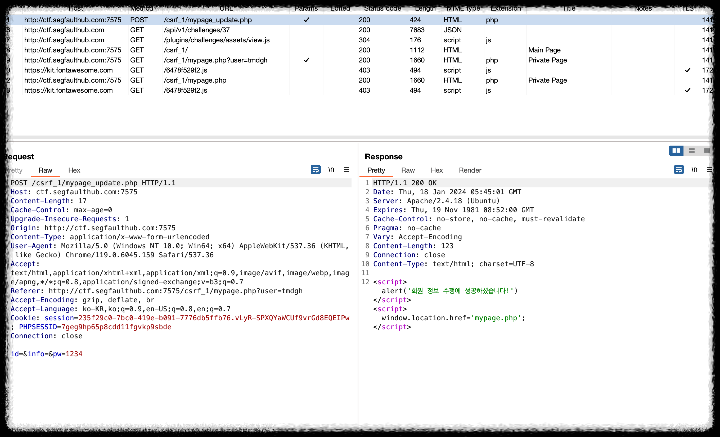Viewport: 720px width, 437px height.
Task: Open the Request pane hamburger options menu
Action: [x=346, y=170]
